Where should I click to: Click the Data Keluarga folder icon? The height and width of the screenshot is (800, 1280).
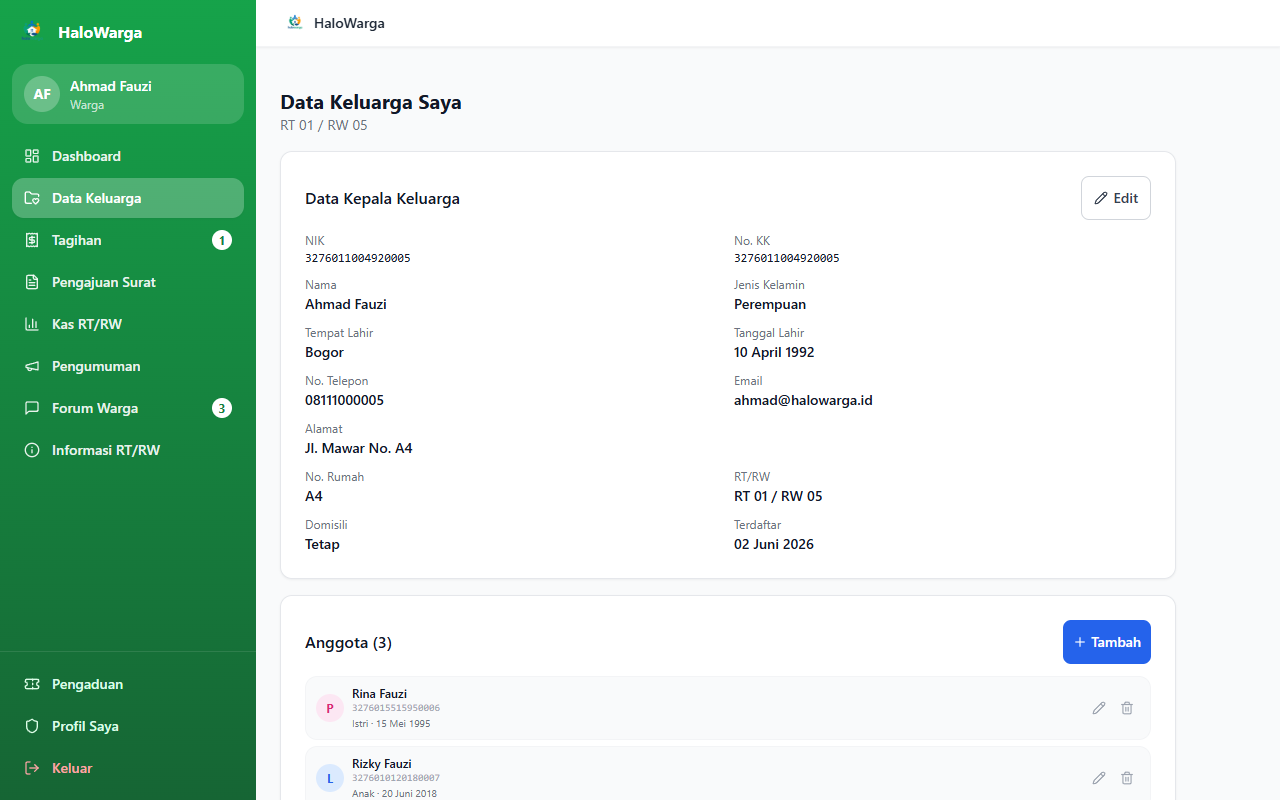pos(32,198)
